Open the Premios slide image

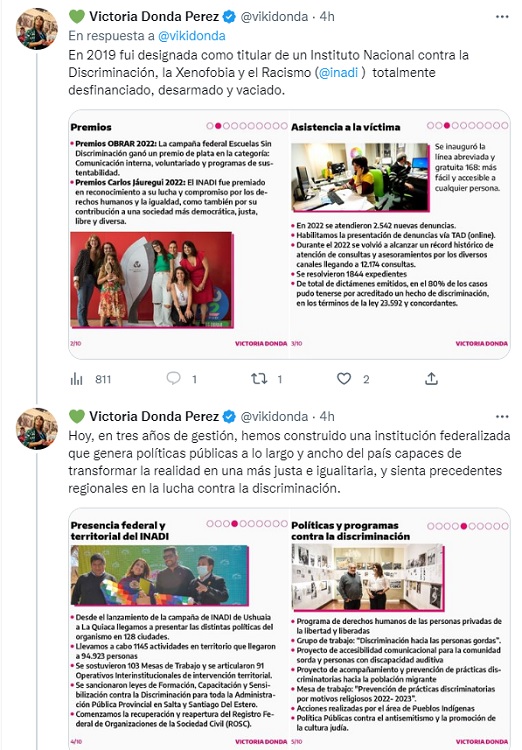[x=179, y=234]
